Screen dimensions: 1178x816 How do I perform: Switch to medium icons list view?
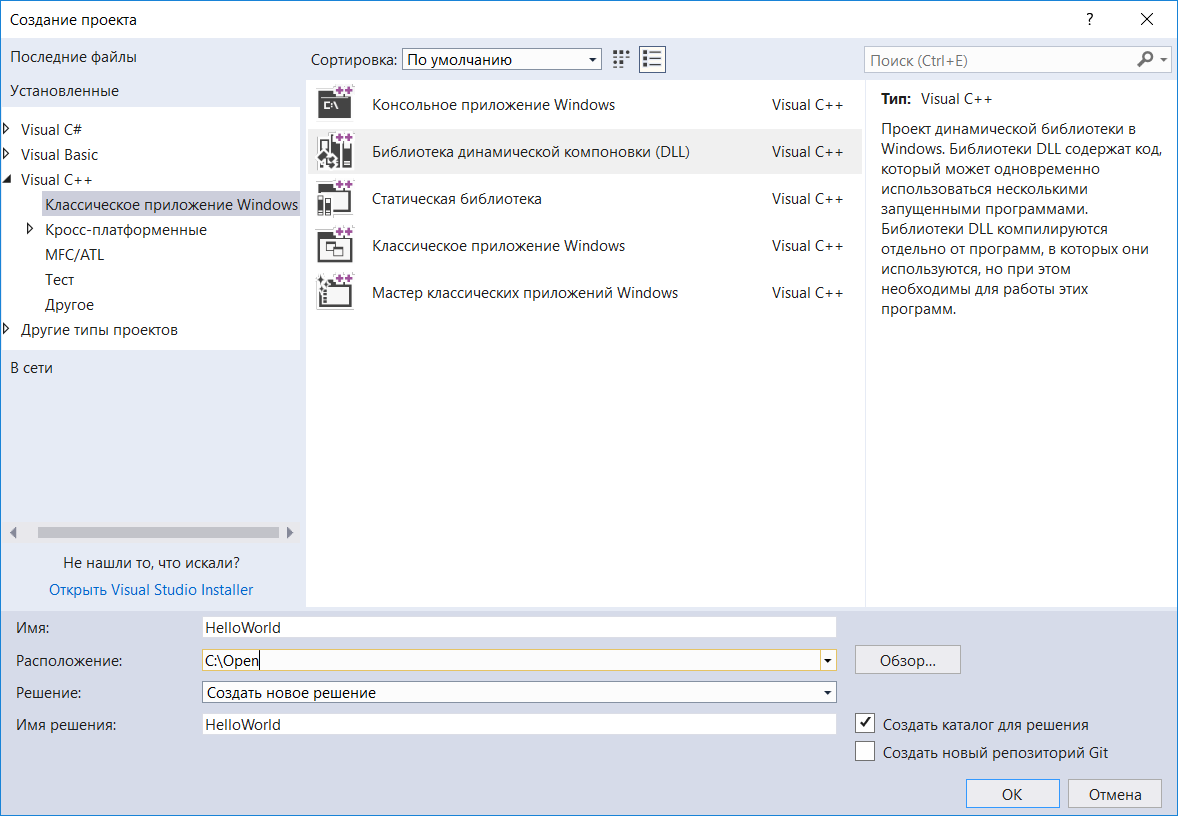(x=652, y=59)
